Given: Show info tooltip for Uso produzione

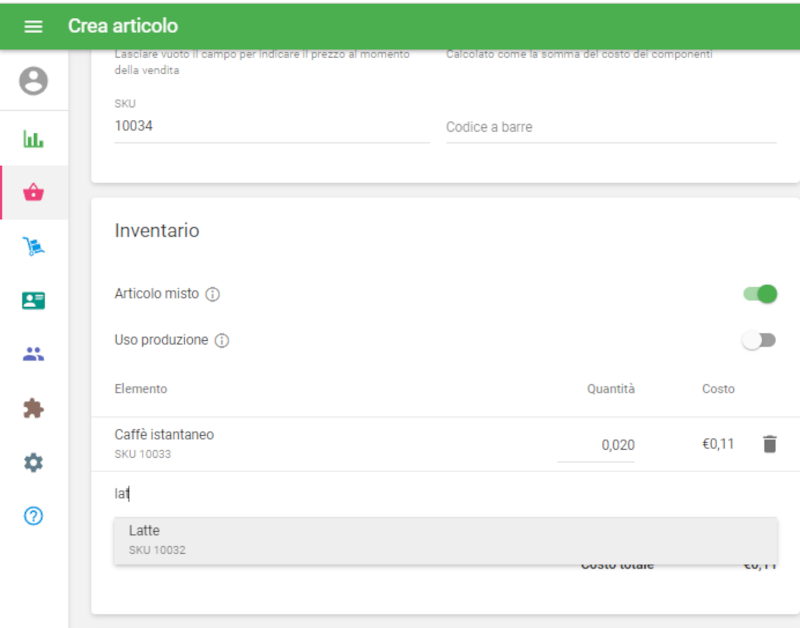Looking at the screenshot, I should [222, 341].
